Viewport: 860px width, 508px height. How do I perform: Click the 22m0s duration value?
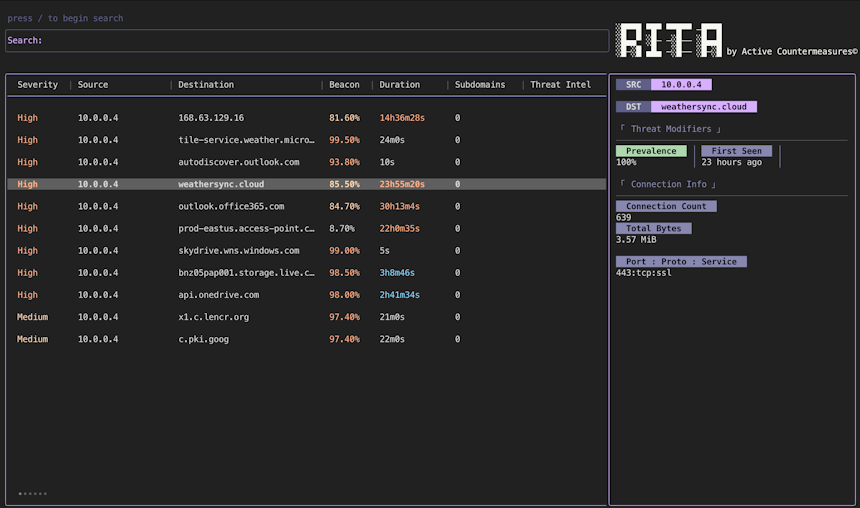click(x=392, y=339)
